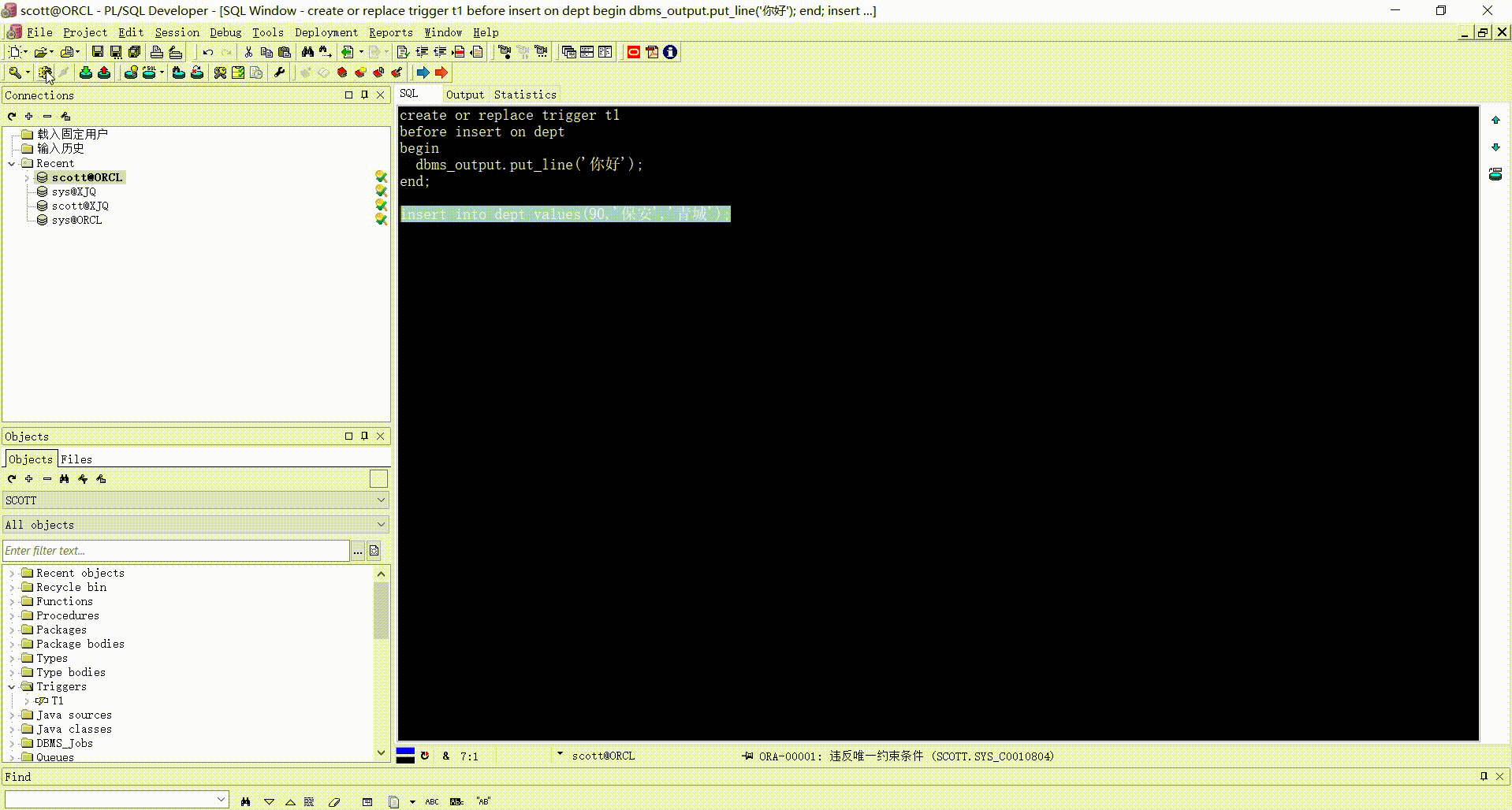Screen dimensions: 1512x810
Task: Toggle whole word search option
Action: 456,801
